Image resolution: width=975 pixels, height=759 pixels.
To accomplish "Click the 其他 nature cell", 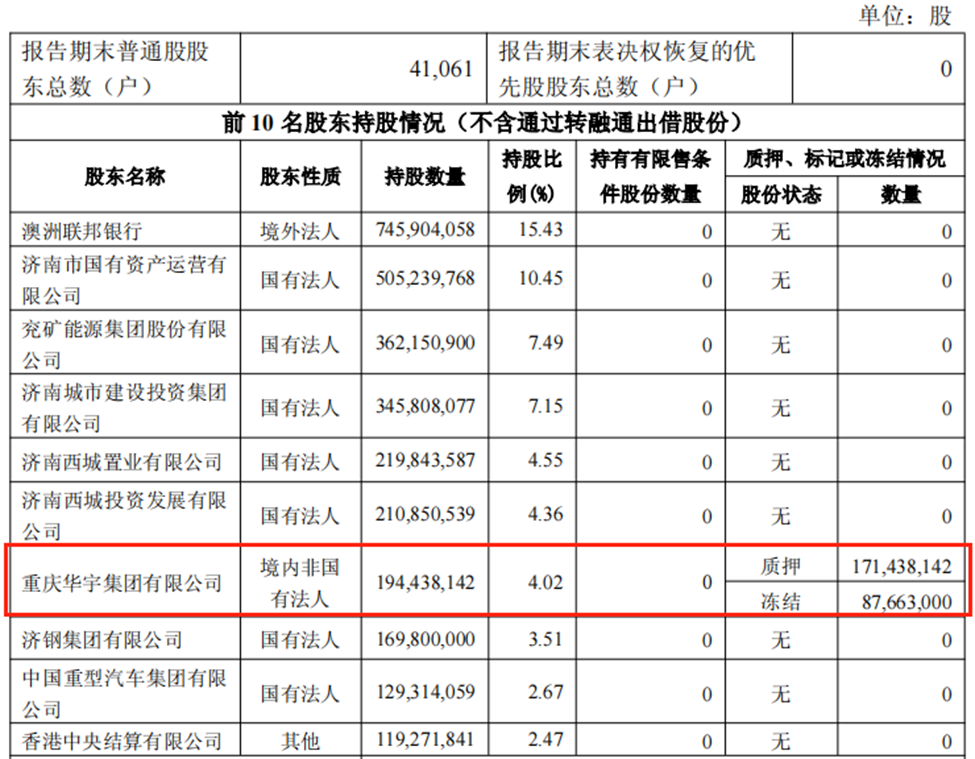I will [x=300, y=740].
